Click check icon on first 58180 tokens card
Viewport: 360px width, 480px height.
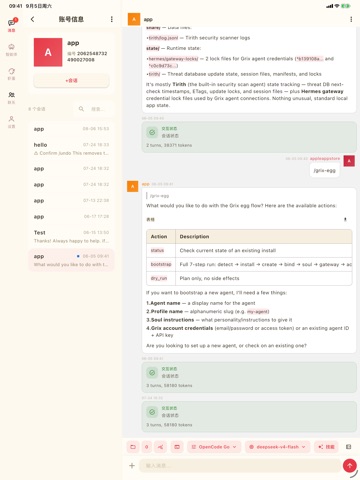tap(152, 373)
